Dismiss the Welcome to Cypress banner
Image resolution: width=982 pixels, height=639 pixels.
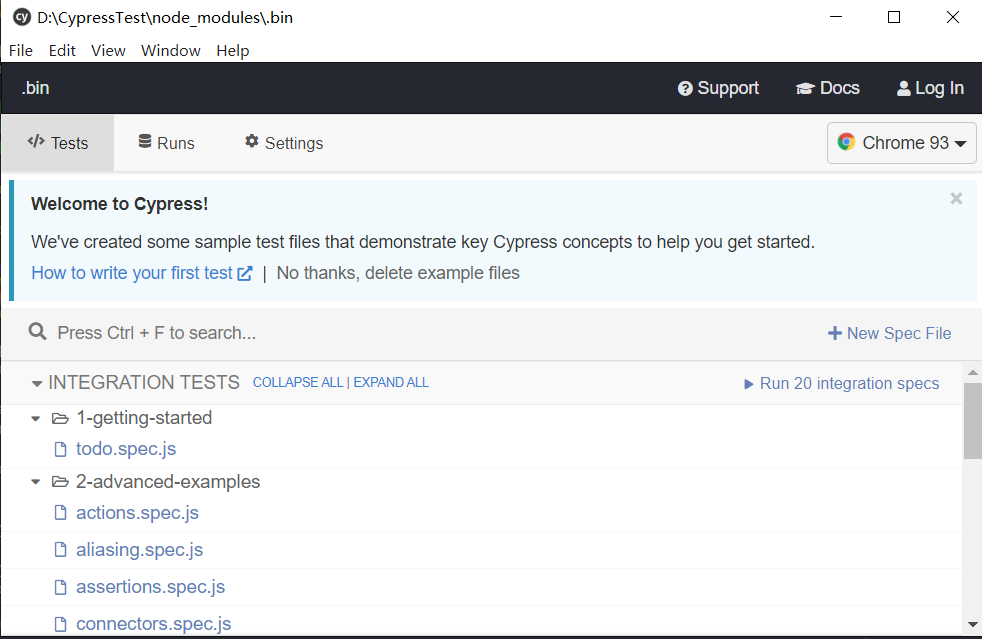[x=956, y=199]
